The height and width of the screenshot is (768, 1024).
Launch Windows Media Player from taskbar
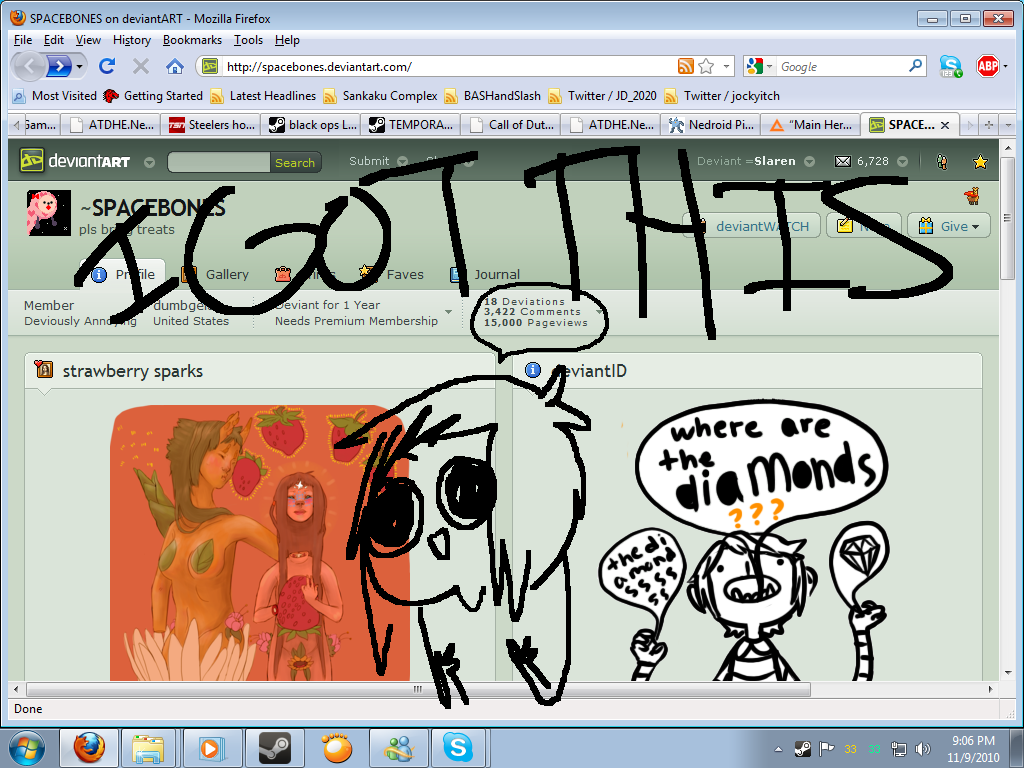click(210, 748)
